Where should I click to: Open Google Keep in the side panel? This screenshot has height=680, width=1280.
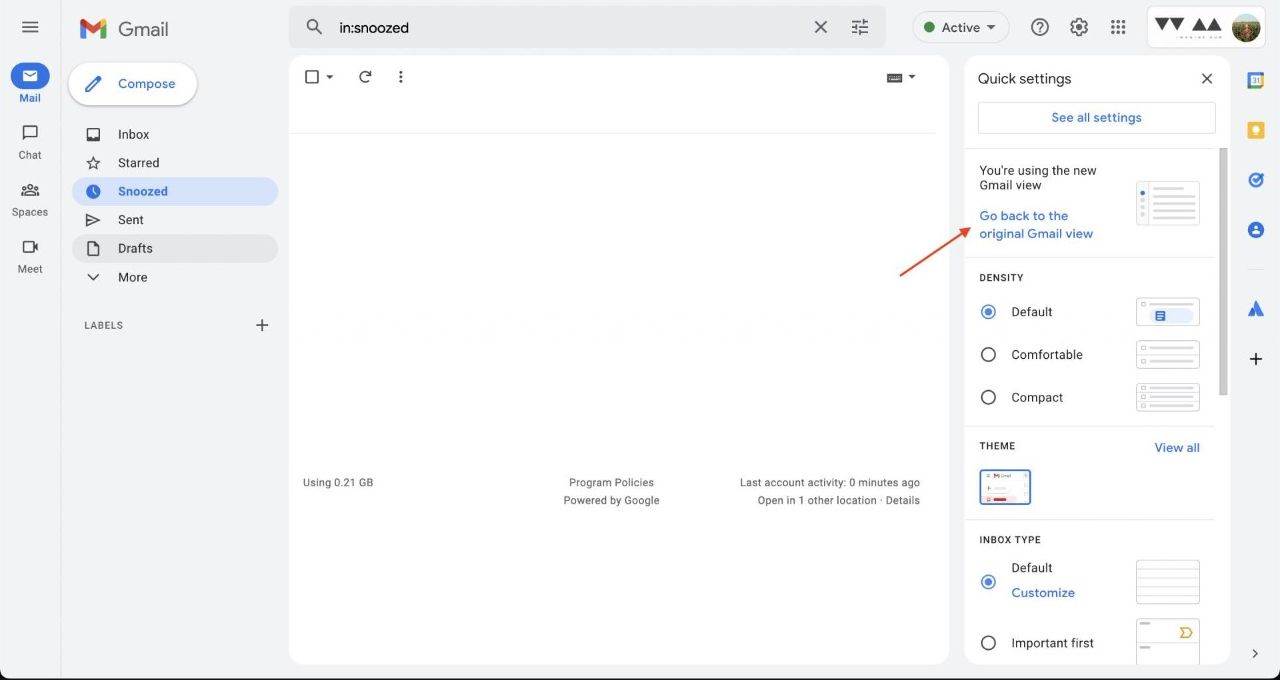click(x=1255, y=128)
